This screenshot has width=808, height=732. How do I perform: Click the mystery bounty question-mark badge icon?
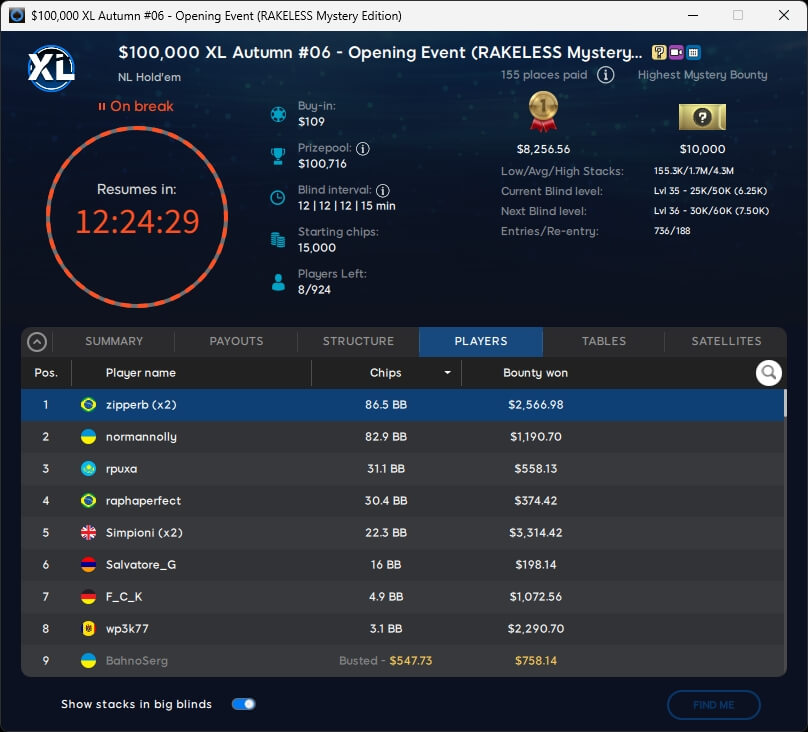[659, 53]
